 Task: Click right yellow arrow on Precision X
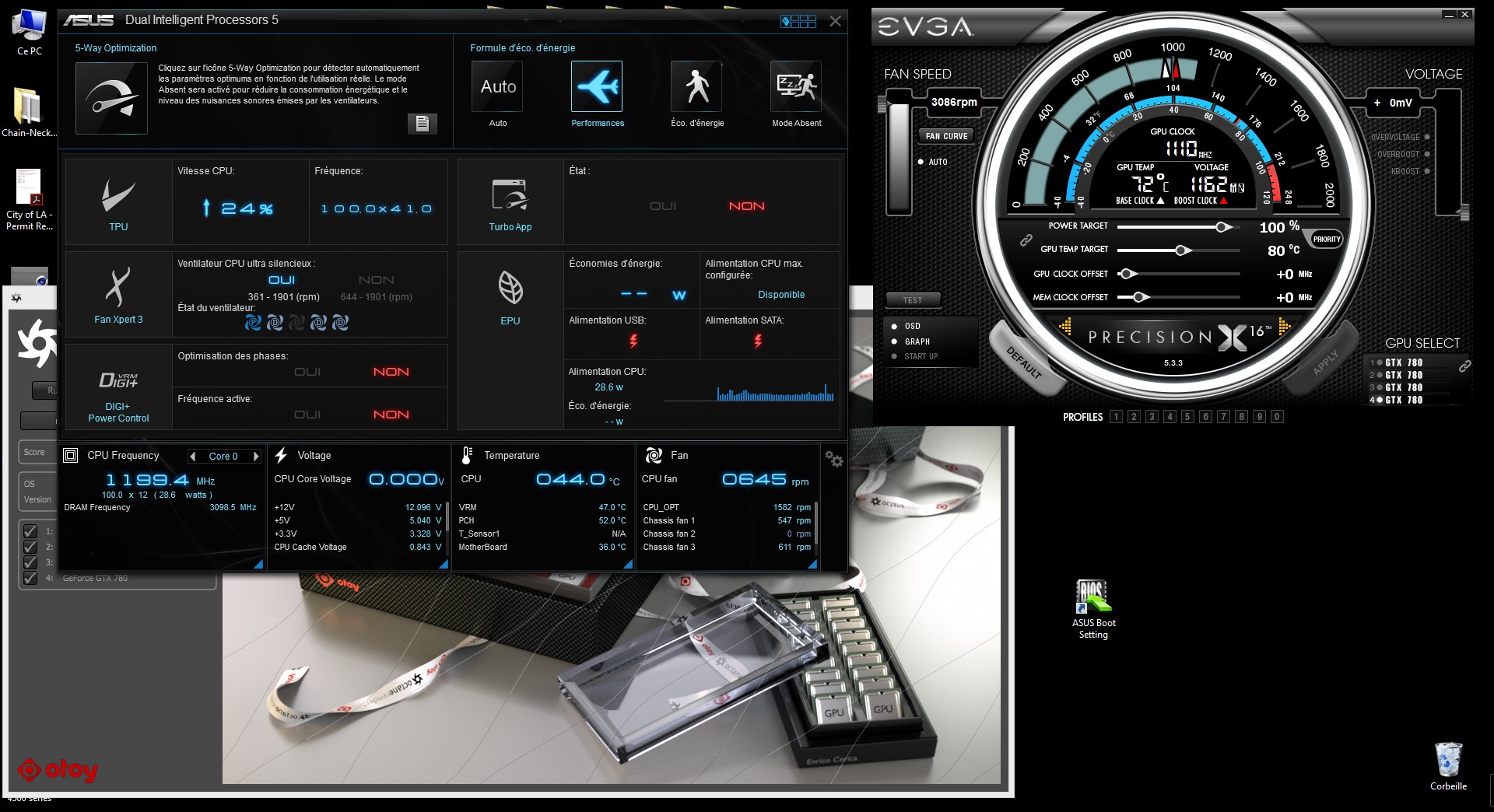(1284, 327)
